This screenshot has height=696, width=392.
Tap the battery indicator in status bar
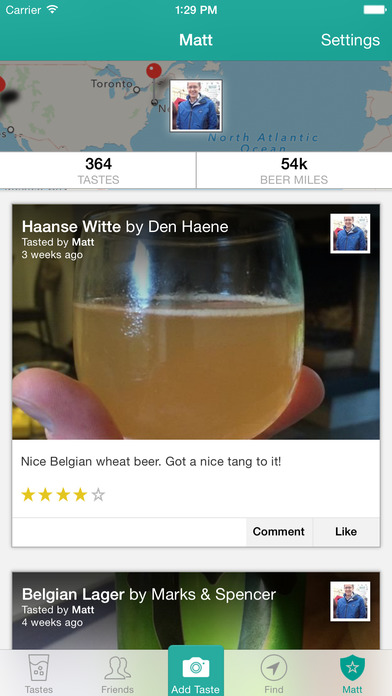[x=375, y=10]
